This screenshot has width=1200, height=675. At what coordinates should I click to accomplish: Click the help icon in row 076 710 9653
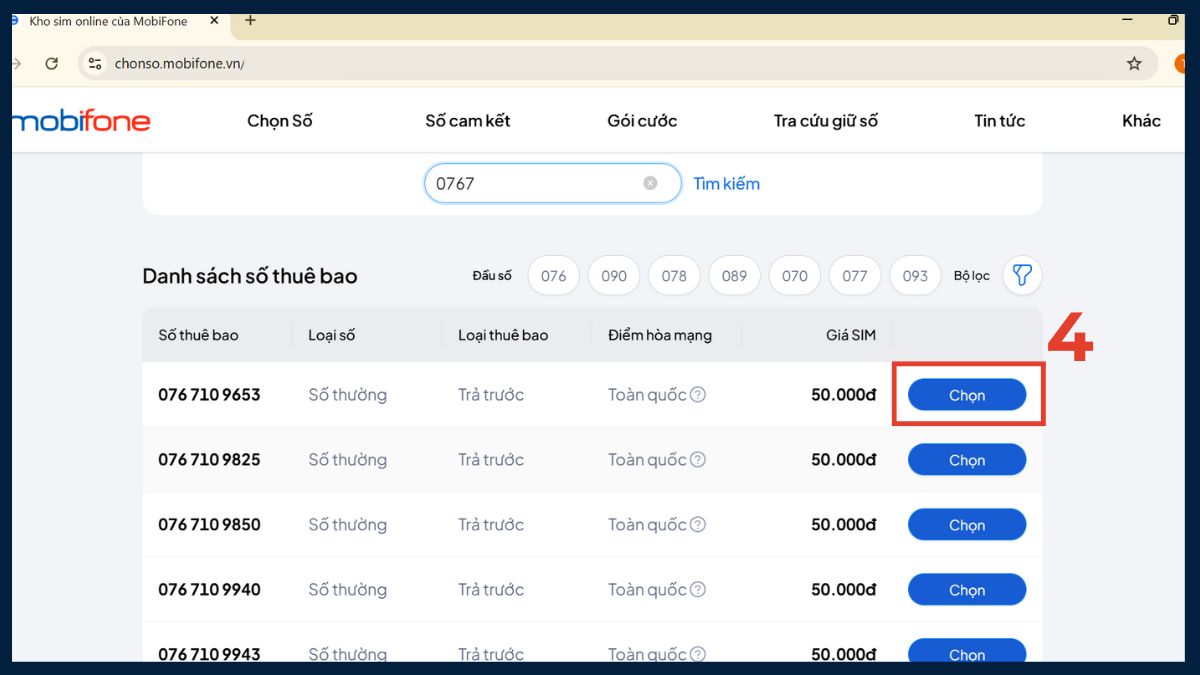698,394
